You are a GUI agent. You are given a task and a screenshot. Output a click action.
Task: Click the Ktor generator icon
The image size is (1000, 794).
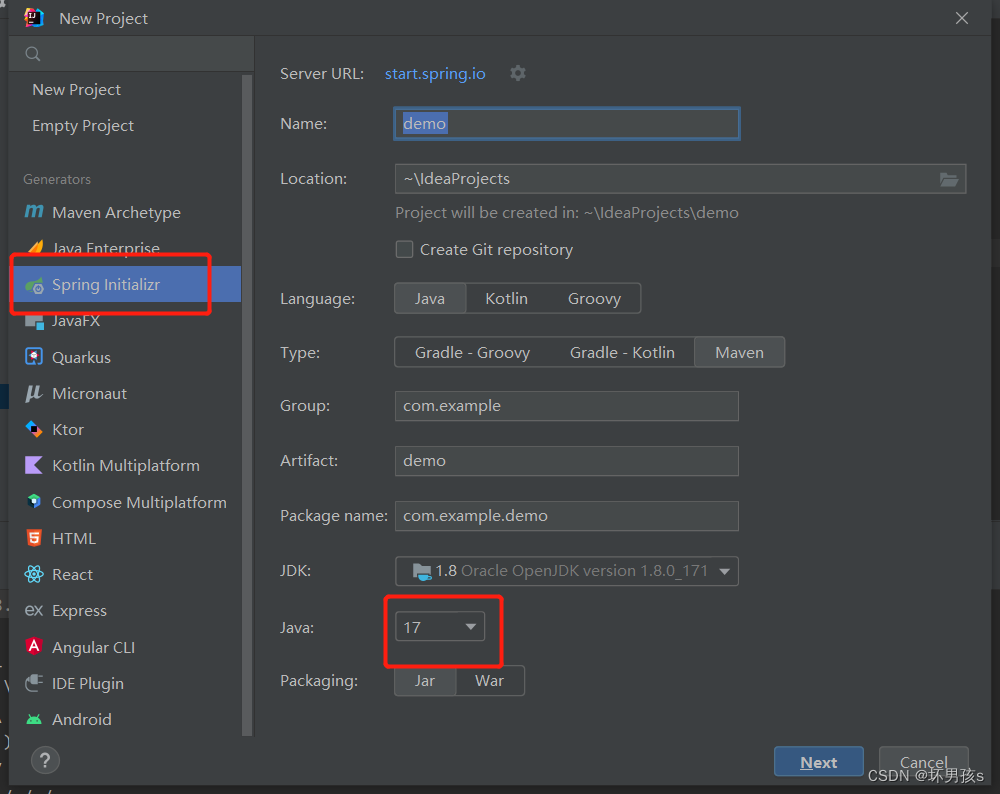(34, 429)
